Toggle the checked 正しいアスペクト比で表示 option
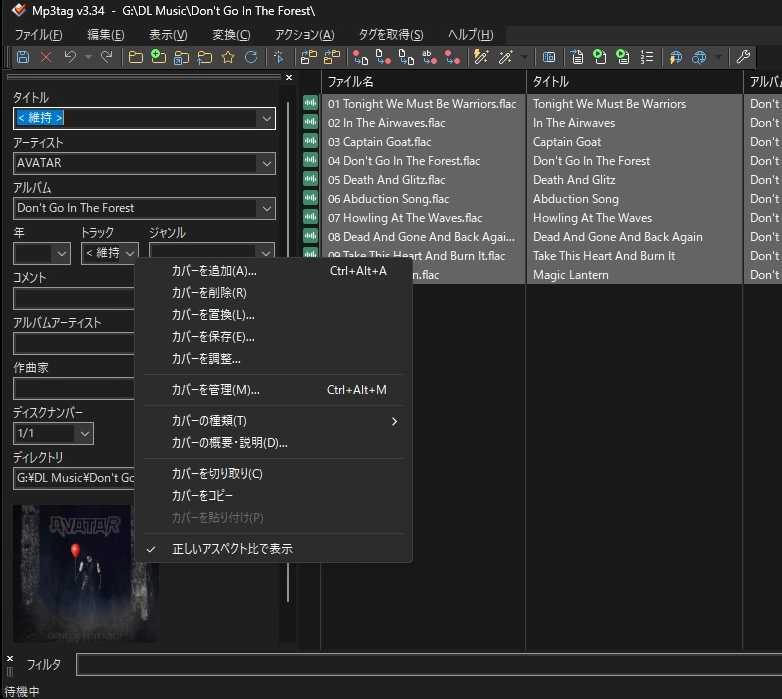Image resolution: width=782 pixels, height=699 pixels. [273, 549]
